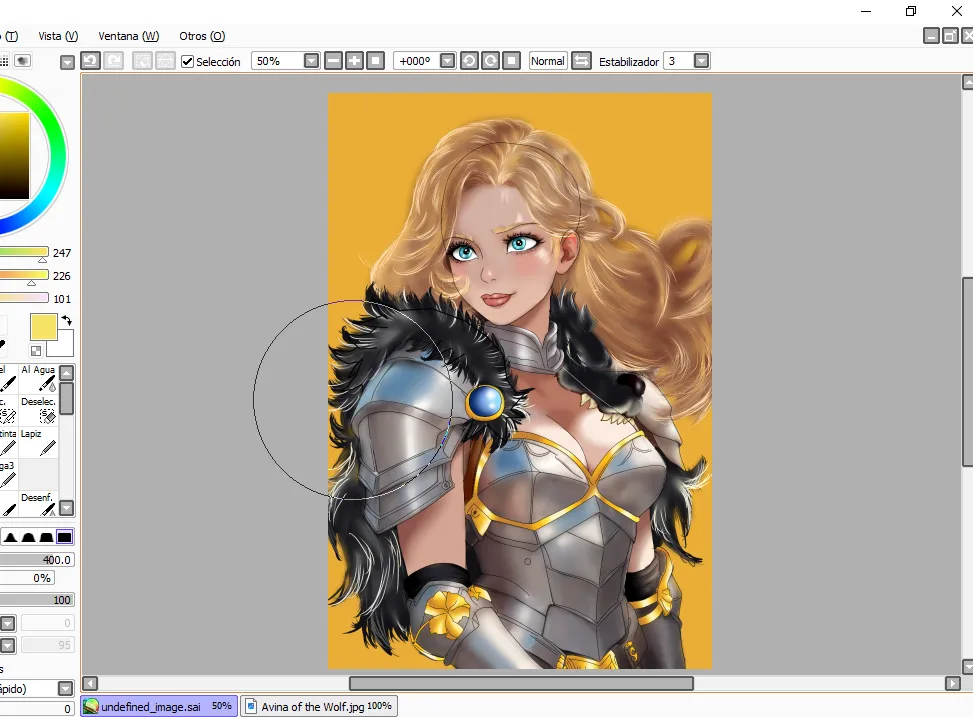
Task: Rotate canvas clockwise button
Action: pos(490,61)
